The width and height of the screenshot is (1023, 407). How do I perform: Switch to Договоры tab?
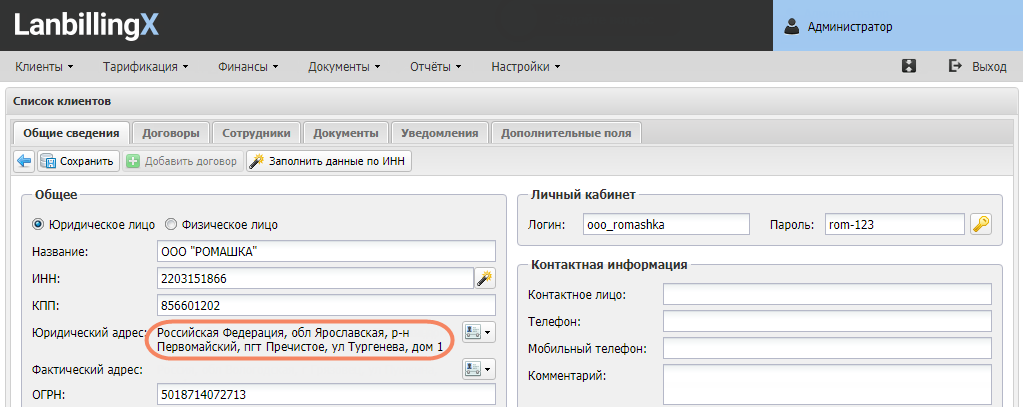point(171,133)
